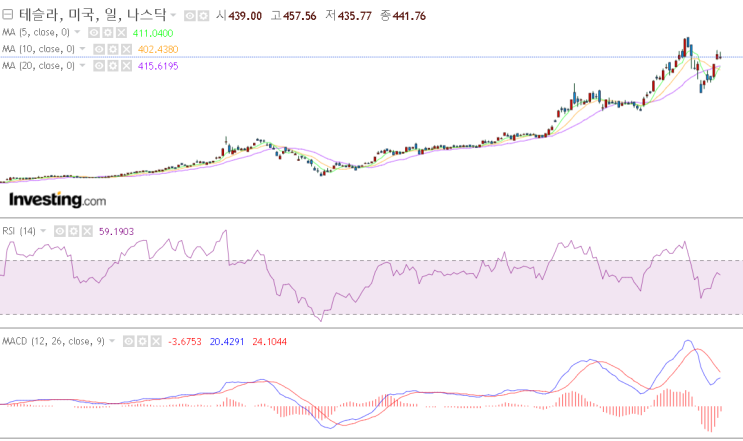This screenshot has width=743, height=441.
Task: Remove the MA (10) indicator with its X
Action: coord(126,49)
